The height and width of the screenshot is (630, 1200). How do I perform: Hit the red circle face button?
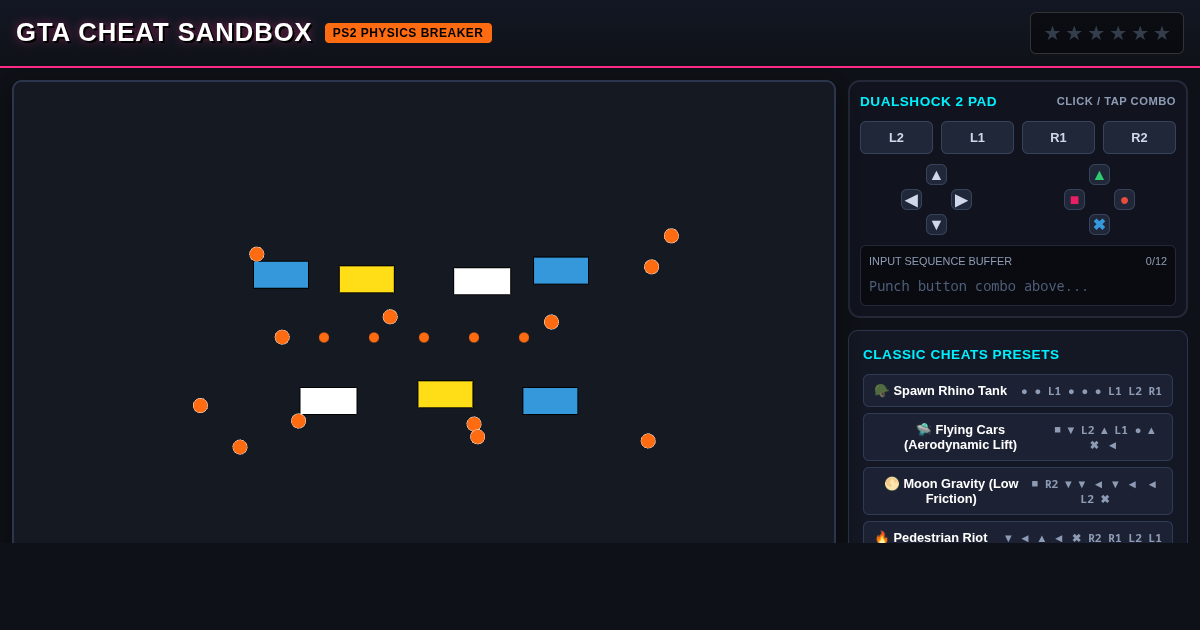coord(1124,200)
